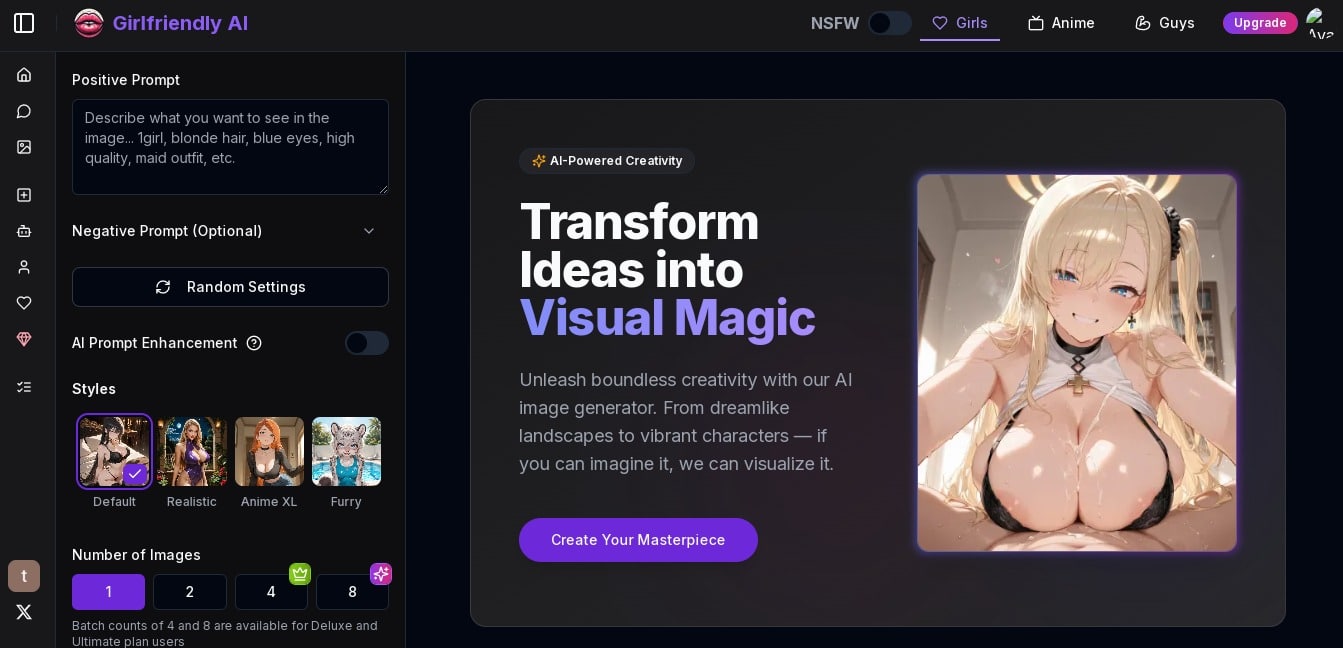Click the Styles heading

(x=94, y=389)
